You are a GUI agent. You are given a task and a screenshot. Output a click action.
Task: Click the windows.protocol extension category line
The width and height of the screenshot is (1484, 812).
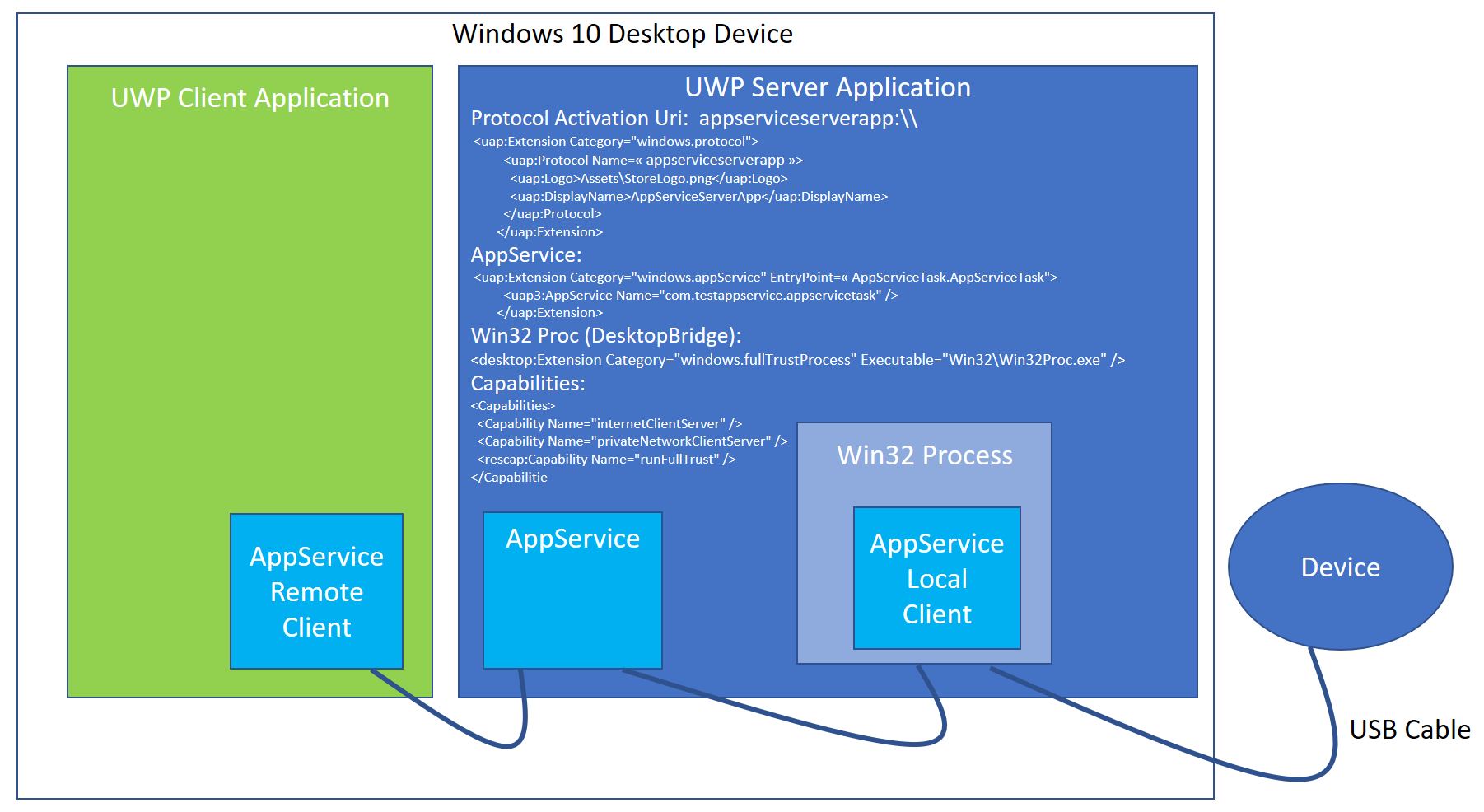pyautogui.click(x=616, y=142)
